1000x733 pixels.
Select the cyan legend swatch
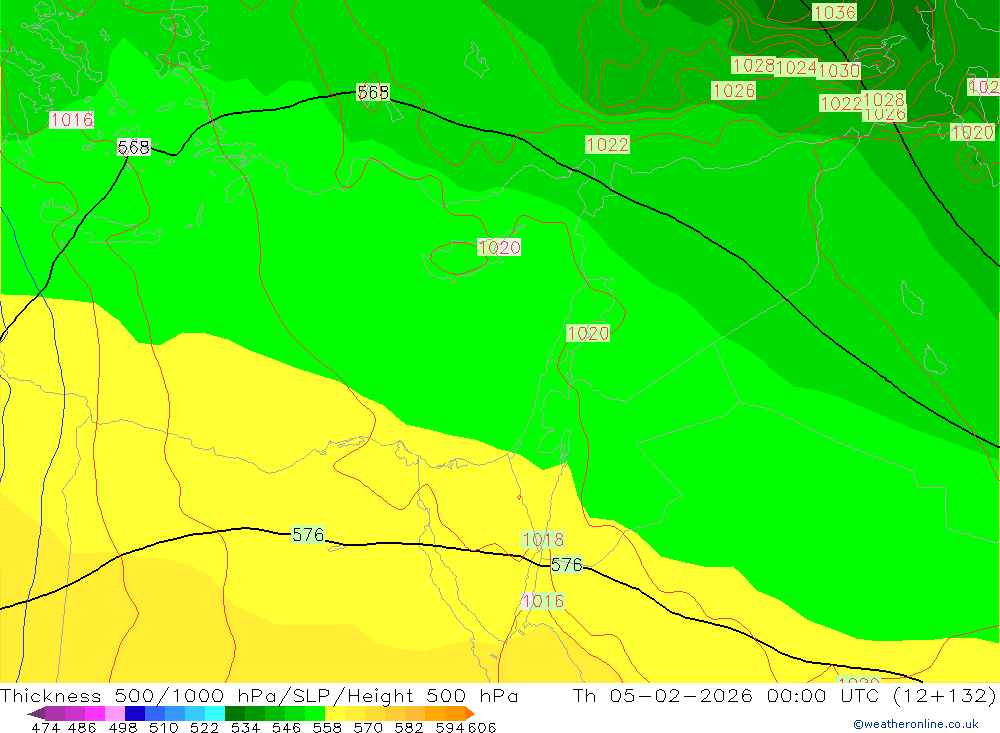[215, 713]
